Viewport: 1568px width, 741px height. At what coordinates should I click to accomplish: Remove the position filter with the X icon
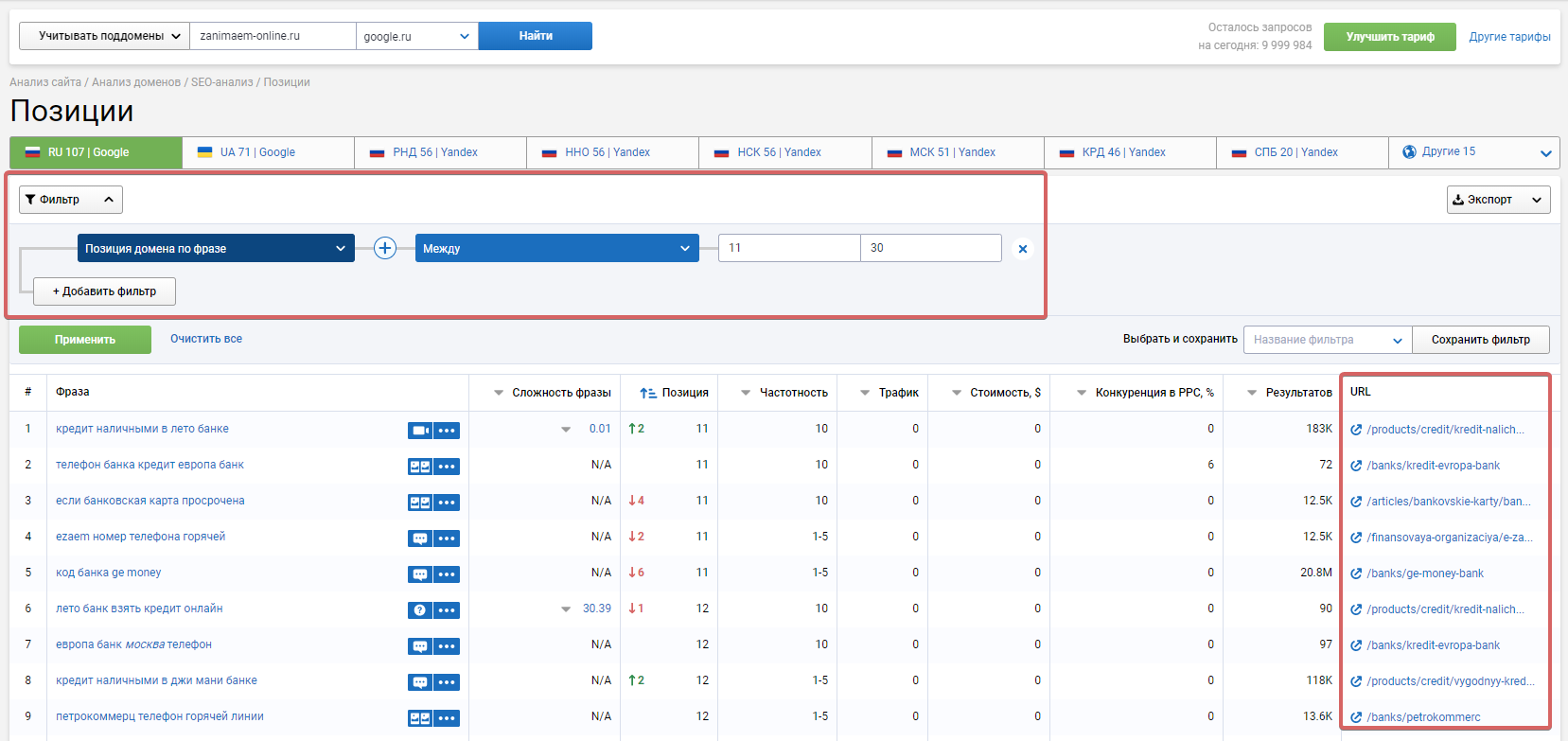[x=1023, y=249]
